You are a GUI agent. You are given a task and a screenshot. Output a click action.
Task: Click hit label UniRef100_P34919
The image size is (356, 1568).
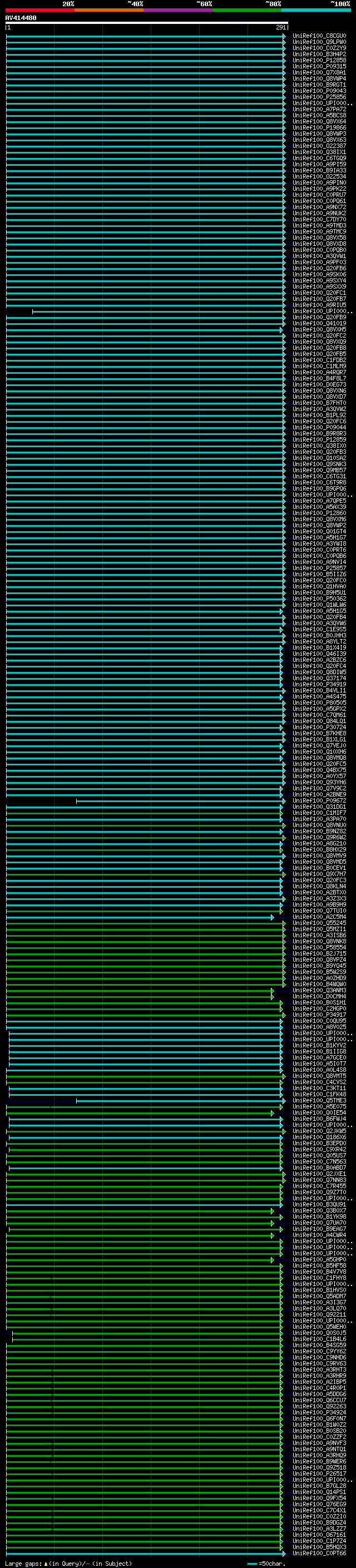tap(319, 684)
